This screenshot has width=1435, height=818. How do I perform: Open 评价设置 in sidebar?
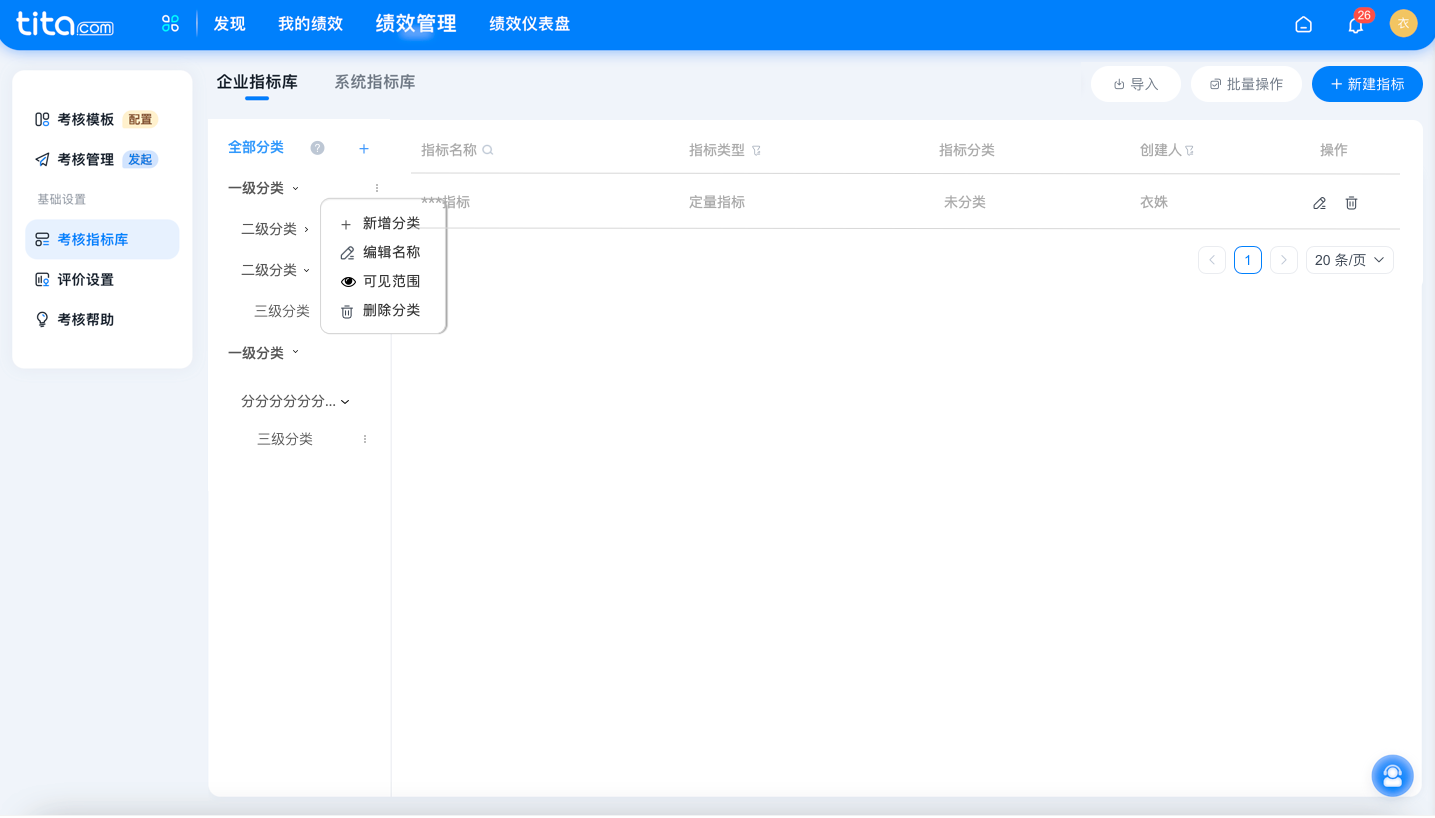pos(86,279)
